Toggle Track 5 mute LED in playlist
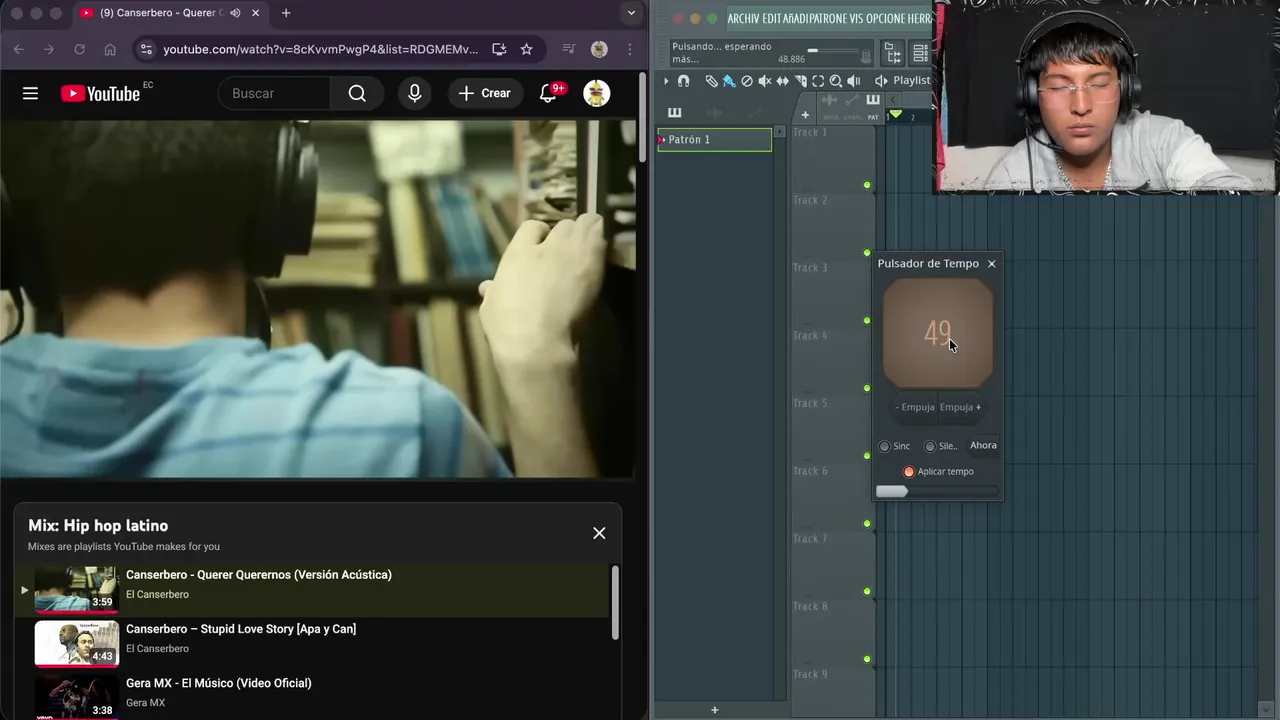This screenshot has width=1280, height=720. click(867, 456)
